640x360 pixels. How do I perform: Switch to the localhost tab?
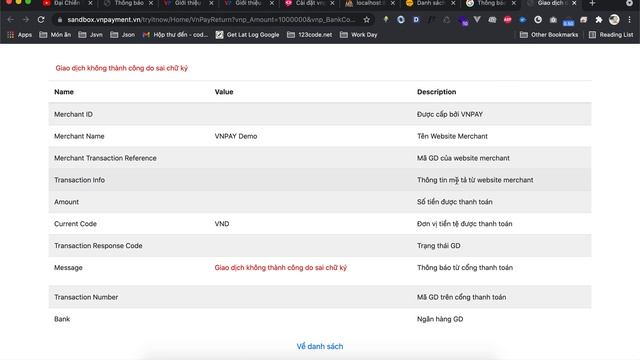point(369,3)
